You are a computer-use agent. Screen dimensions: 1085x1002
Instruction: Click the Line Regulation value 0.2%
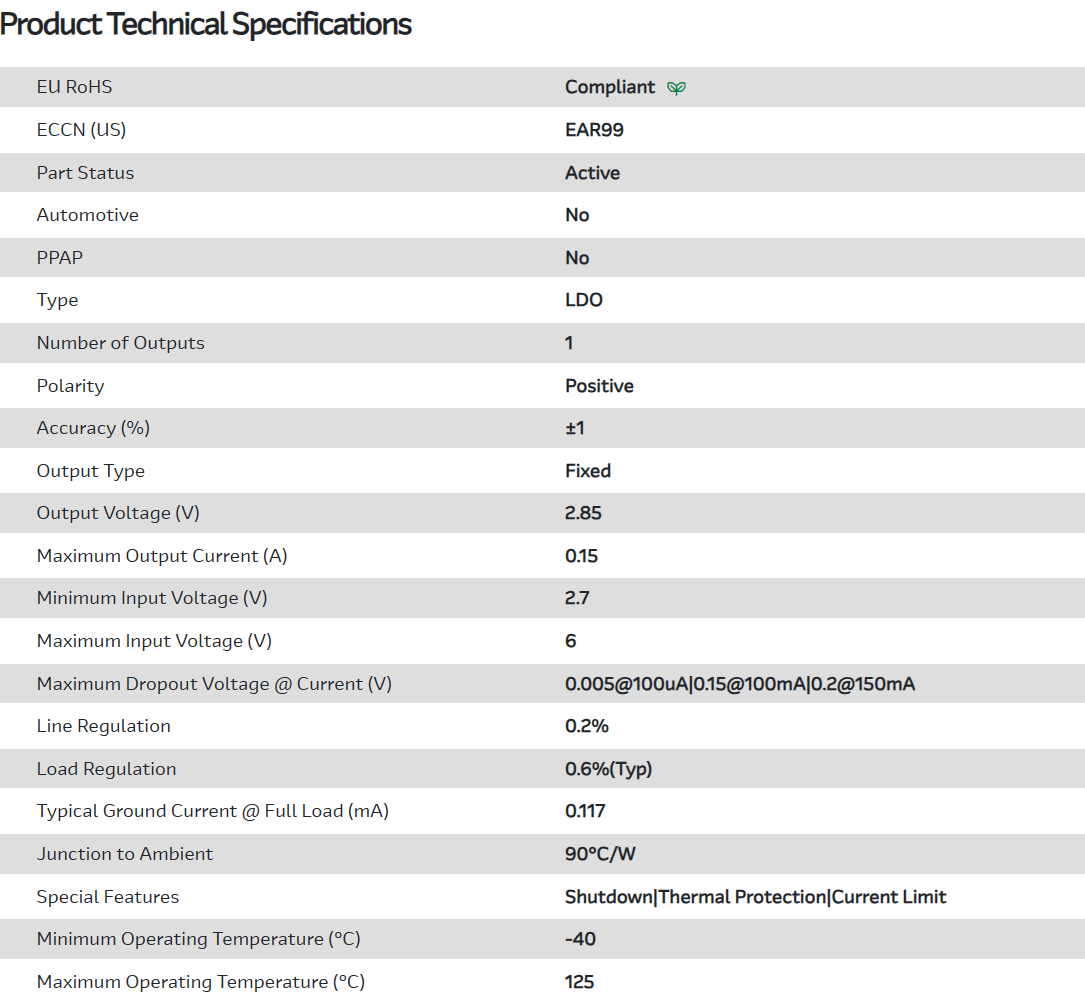coord(587,726)
